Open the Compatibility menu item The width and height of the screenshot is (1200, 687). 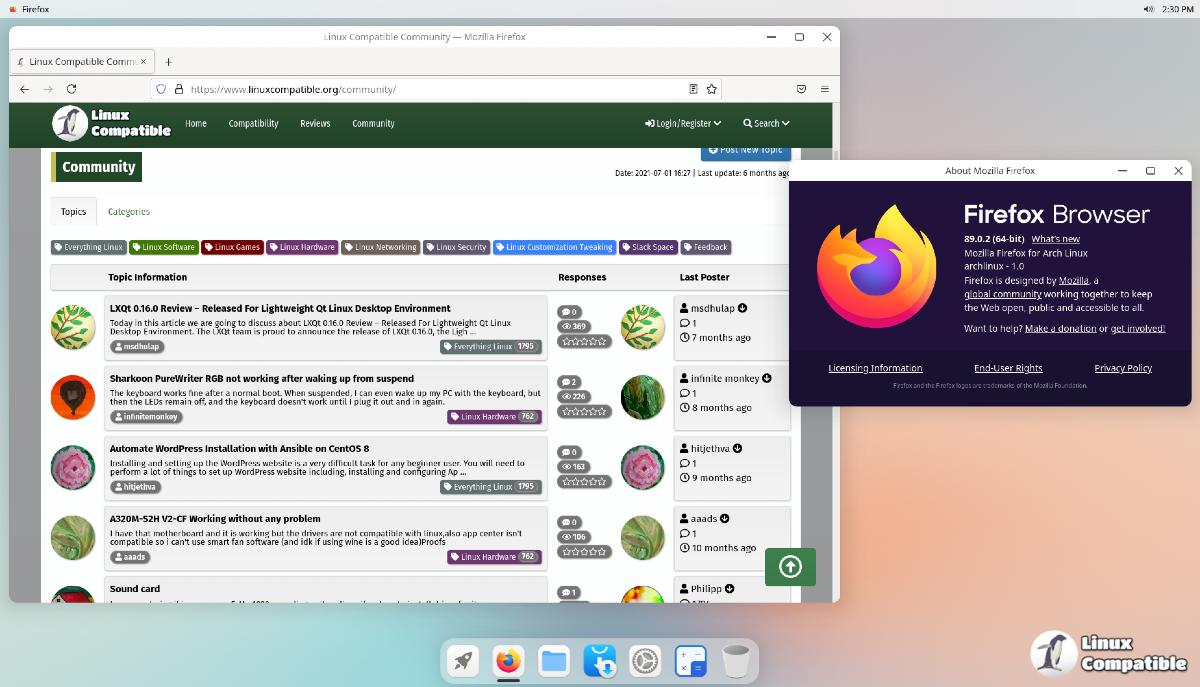(253, 124)
